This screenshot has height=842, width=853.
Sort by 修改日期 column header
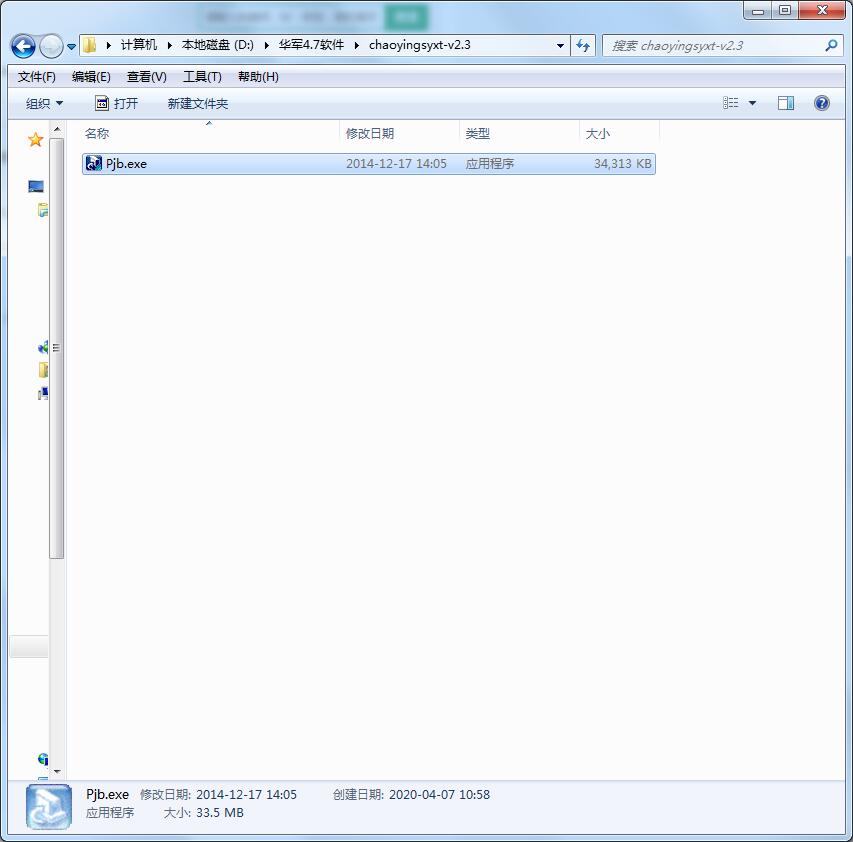point(400,133)
